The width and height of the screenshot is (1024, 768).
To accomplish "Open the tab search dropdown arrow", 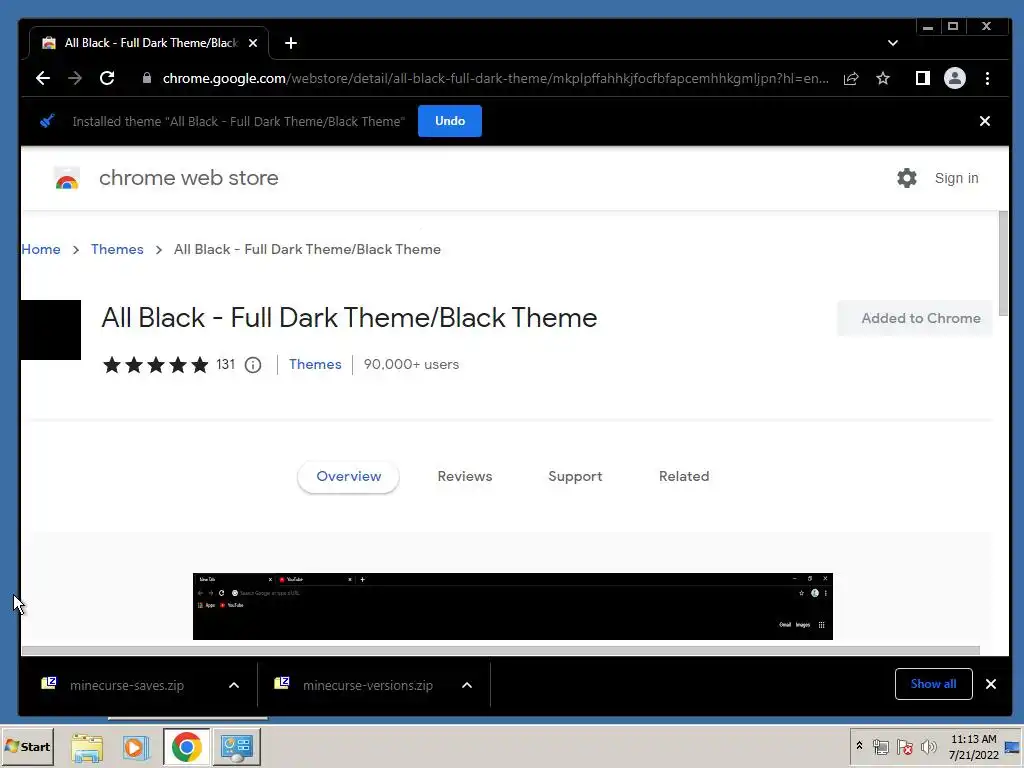I will pos(893,43).
